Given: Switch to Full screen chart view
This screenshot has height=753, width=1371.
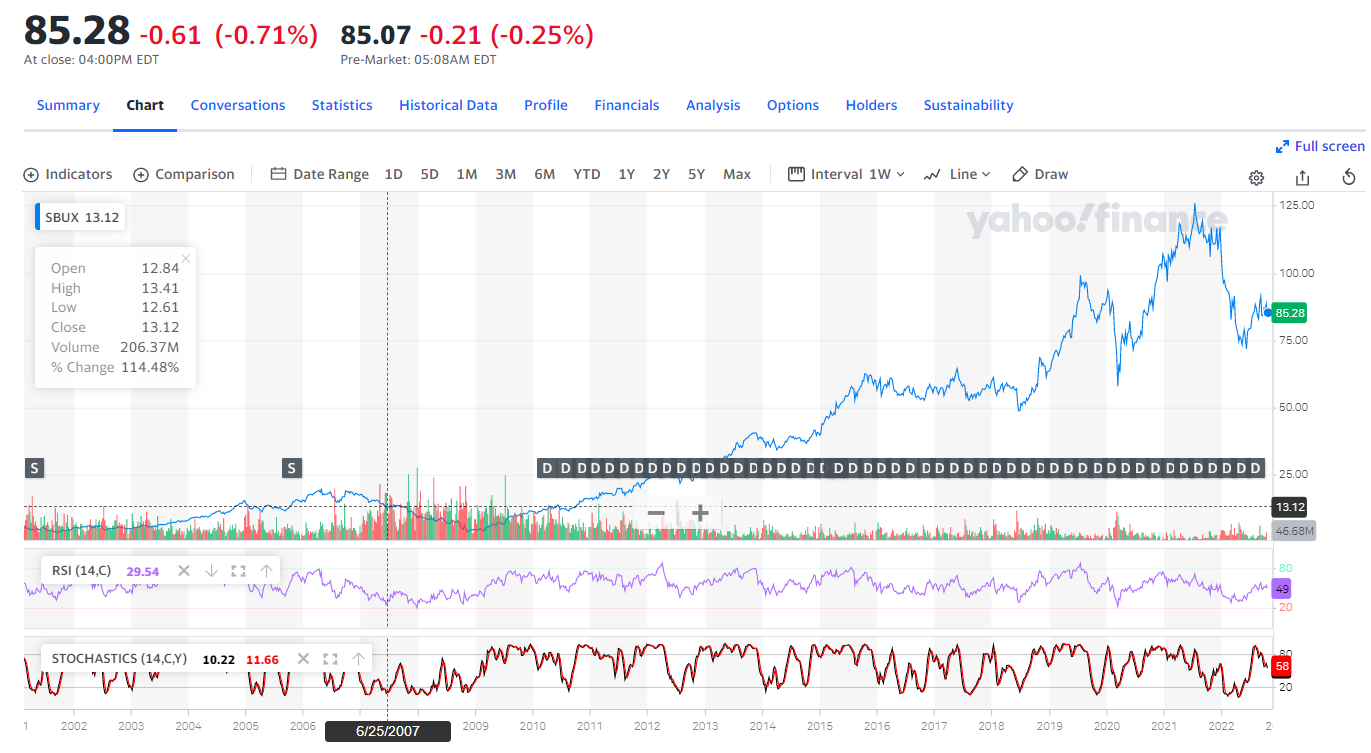Looking at the screenshot, I should tap(1320, 146).
